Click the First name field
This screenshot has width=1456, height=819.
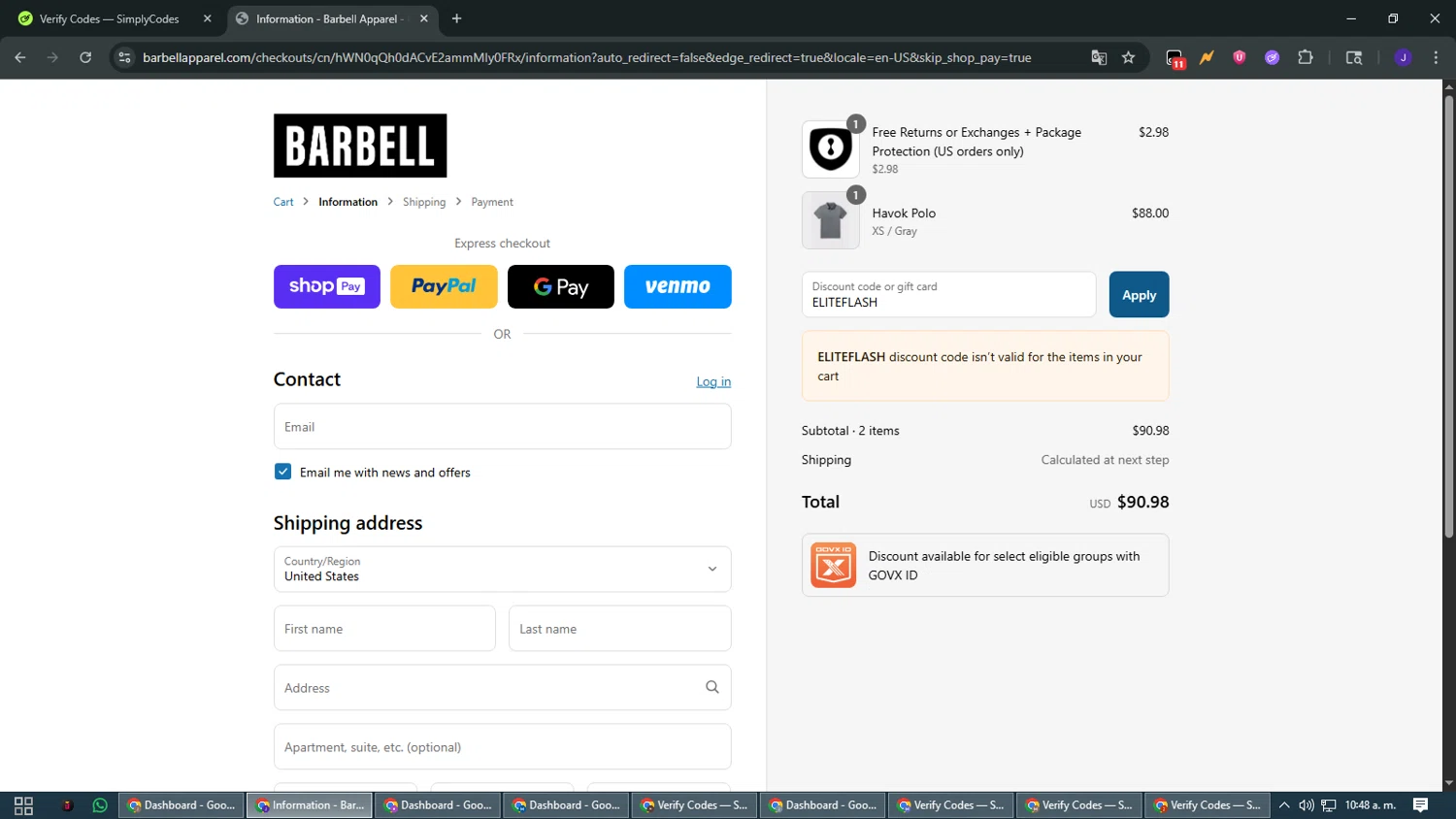tap(384, 629)
